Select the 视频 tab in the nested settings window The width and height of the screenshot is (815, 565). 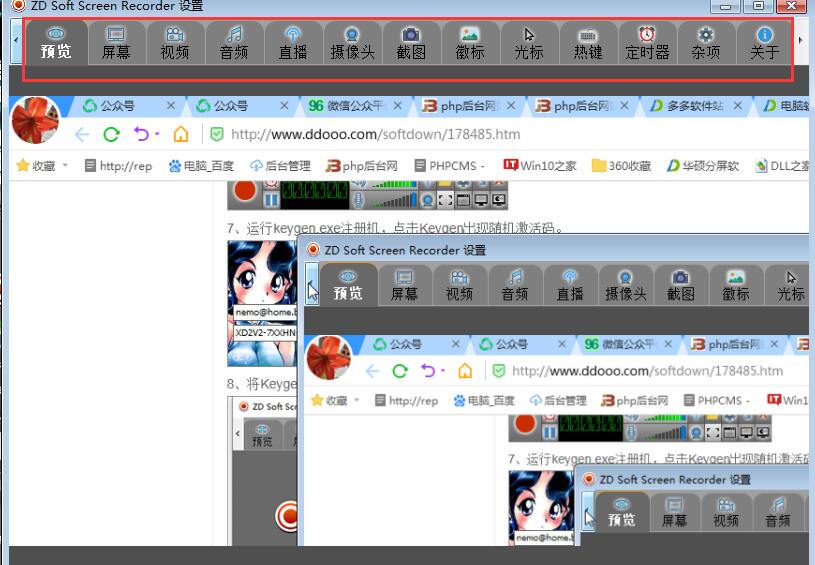coord(459,285)
